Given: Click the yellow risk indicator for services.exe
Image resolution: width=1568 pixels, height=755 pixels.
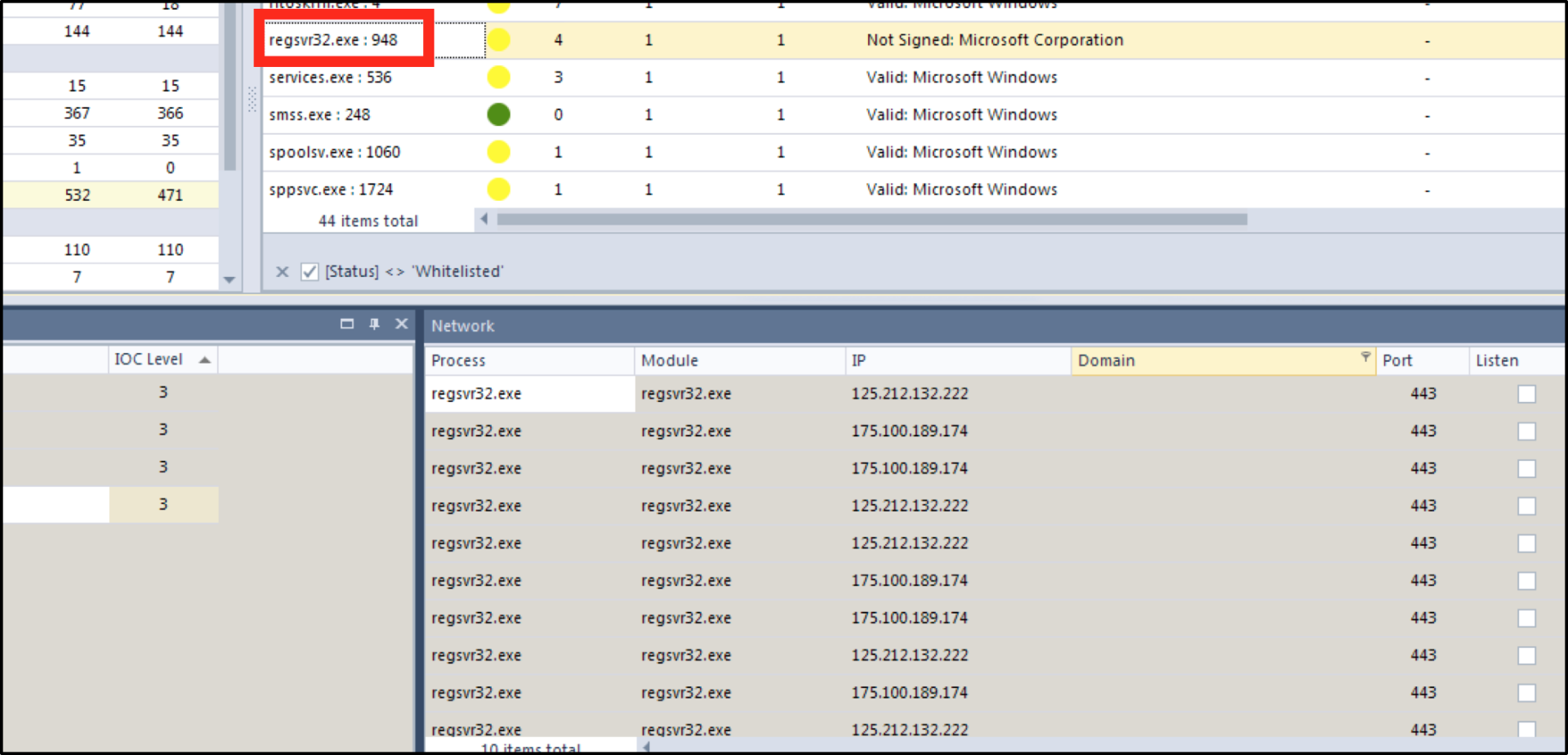Looking at the screenshot, I should point(498,78).
